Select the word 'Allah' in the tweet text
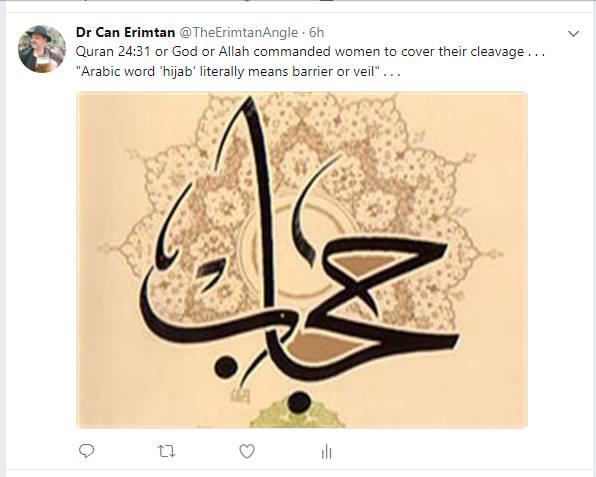This screenshot has height=477, width=596. coord(234,51)
